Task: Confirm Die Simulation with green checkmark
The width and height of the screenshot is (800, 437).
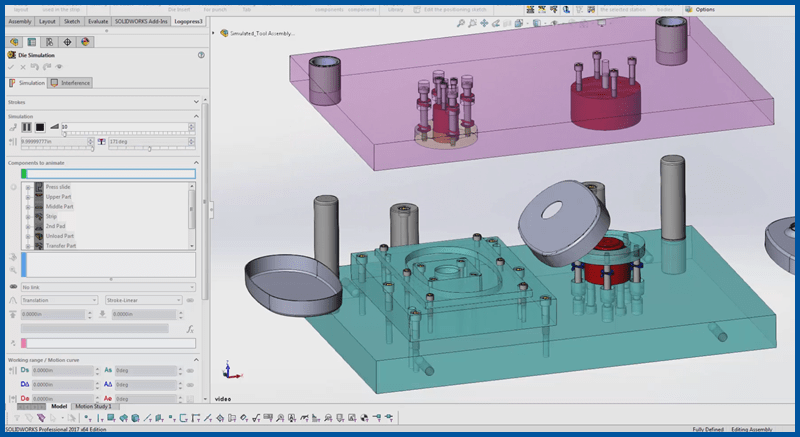Action: coord(11,67)
